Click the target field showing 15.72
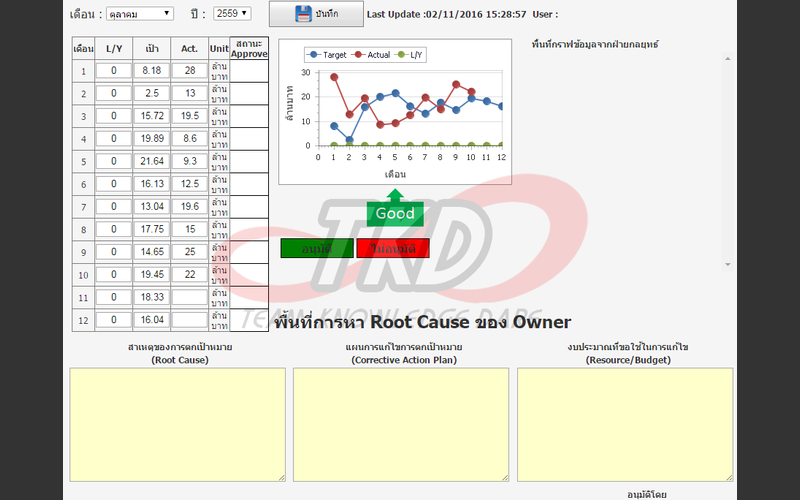The height and width of the screenshot is (500, 800). click(x=152, y=116)
